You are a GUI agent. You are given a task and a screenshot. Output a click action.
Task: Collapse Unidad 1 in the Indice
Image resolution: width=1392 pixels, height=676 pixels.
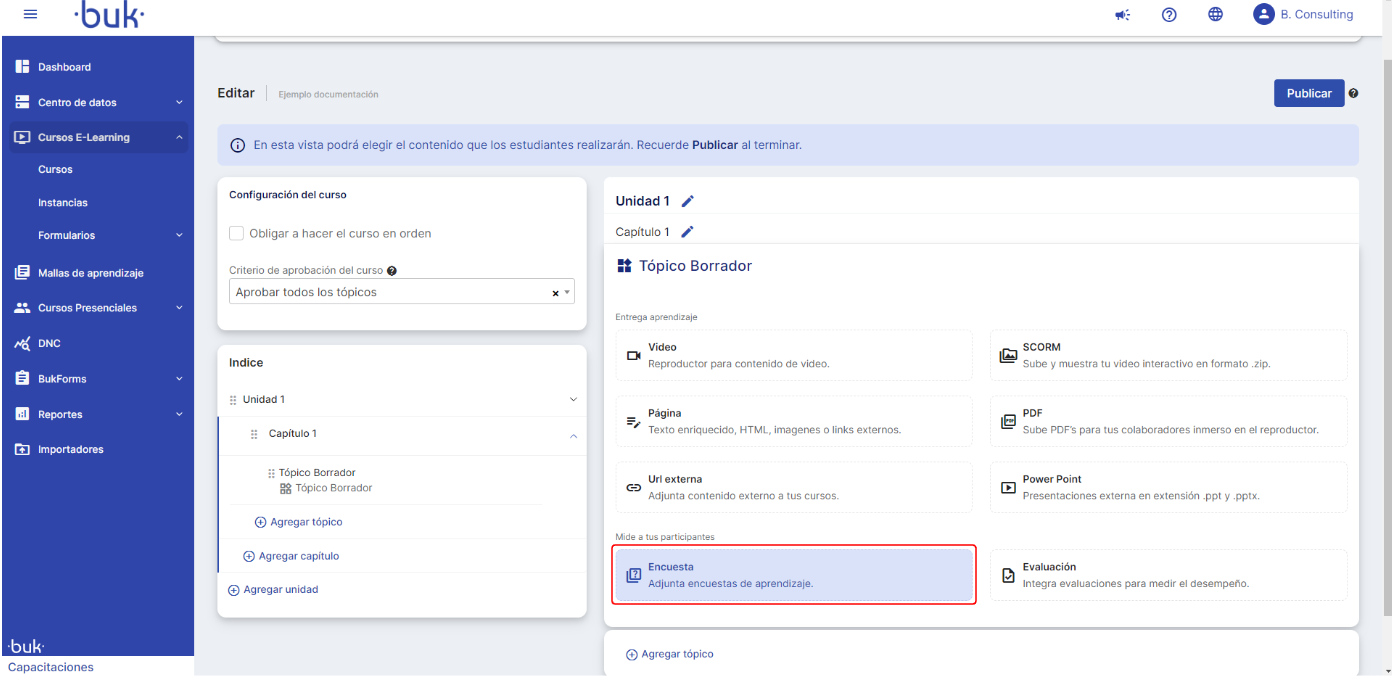pos(573,400)
